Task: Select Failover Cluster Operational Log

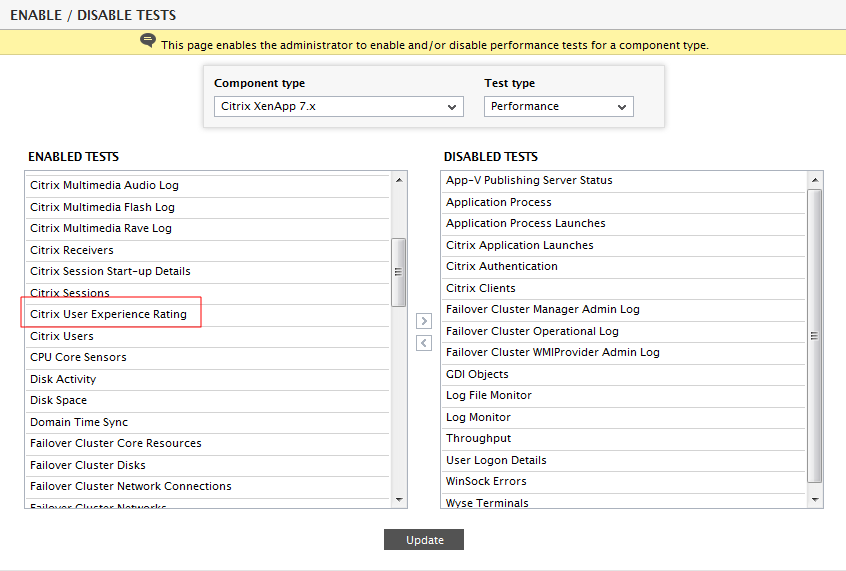Action: point(624,331)
